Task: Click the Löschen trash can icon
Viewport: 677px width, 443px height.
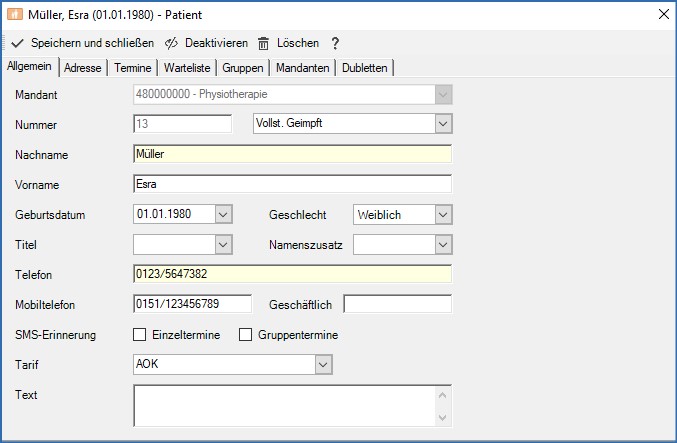Action: [263, 43]
